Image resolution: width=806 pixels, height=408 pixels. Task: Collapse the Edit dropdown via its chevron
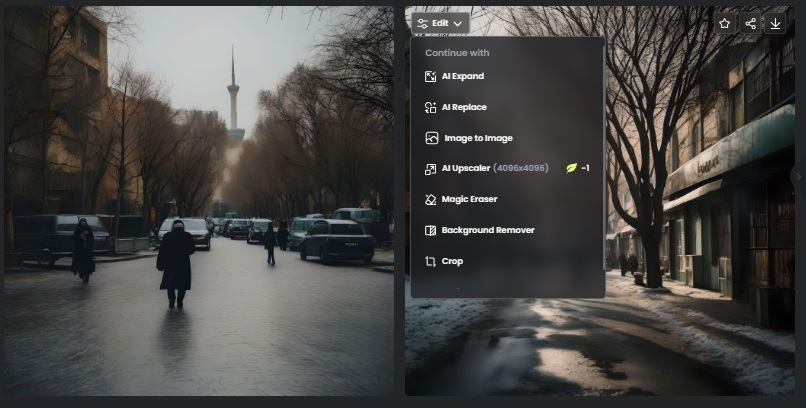click(458, 23)
